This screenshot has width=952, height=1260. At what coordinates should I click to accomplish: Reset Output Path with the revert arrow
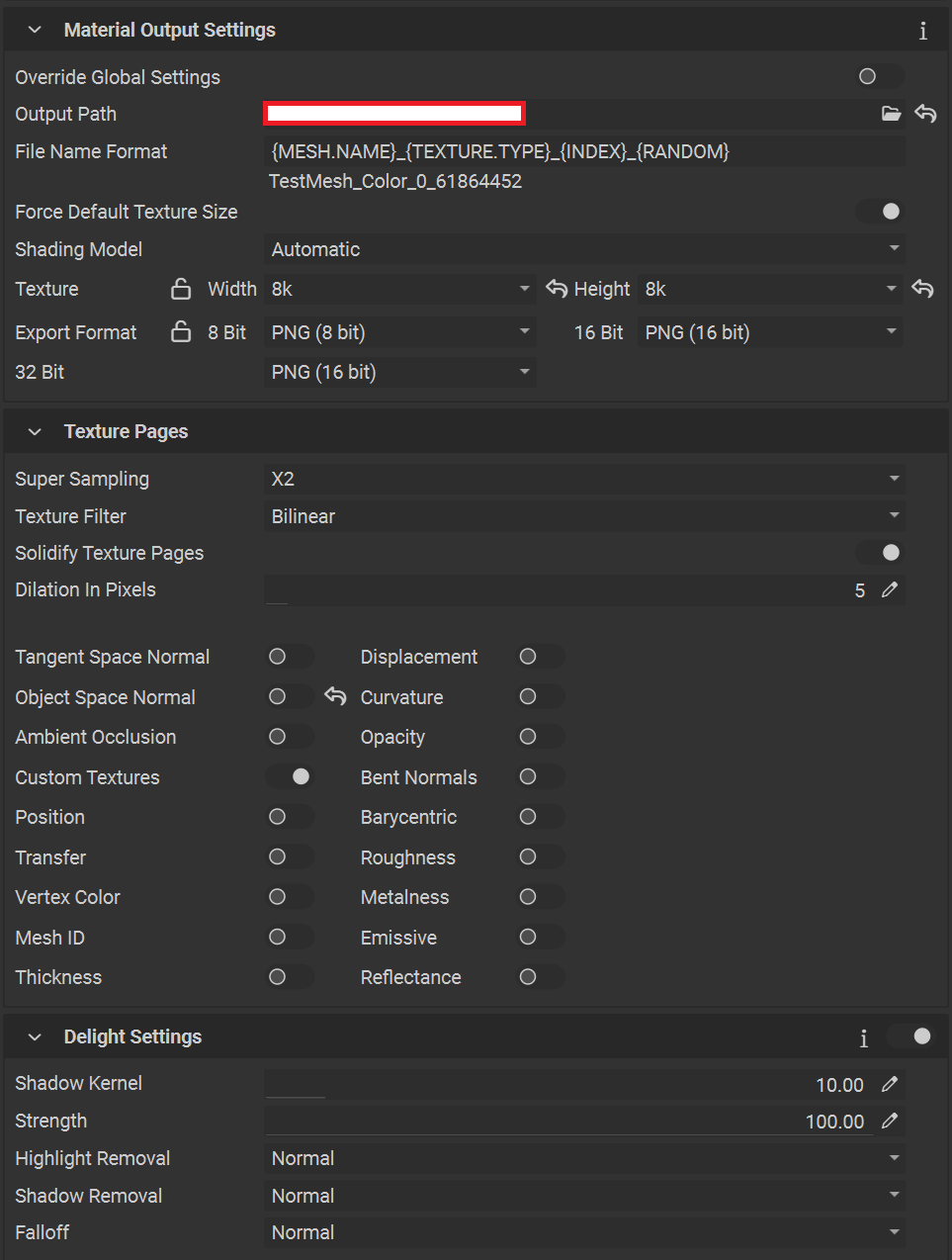(925, 114)
